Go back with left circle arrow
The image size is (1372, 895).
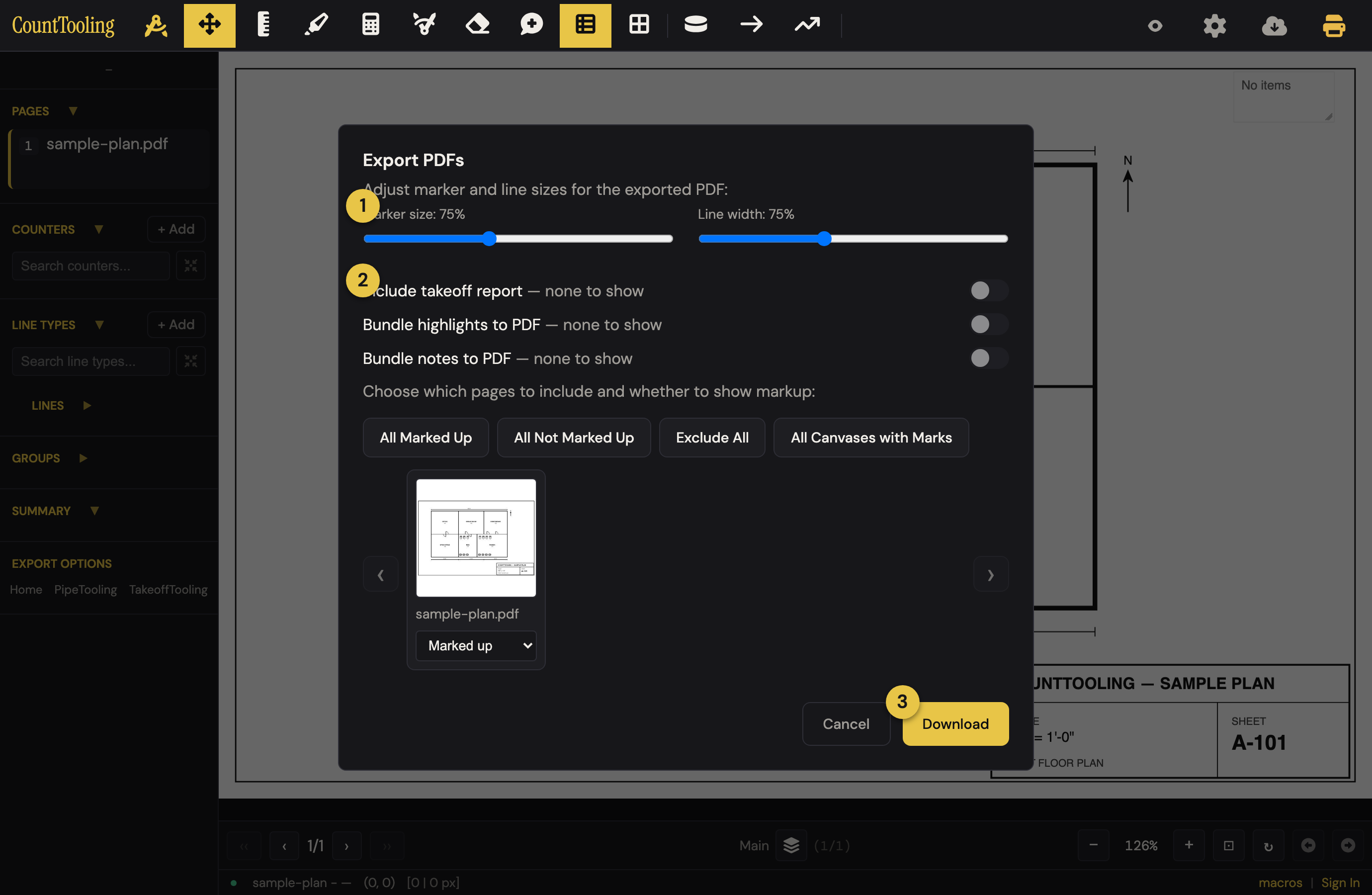(1308, 845)
